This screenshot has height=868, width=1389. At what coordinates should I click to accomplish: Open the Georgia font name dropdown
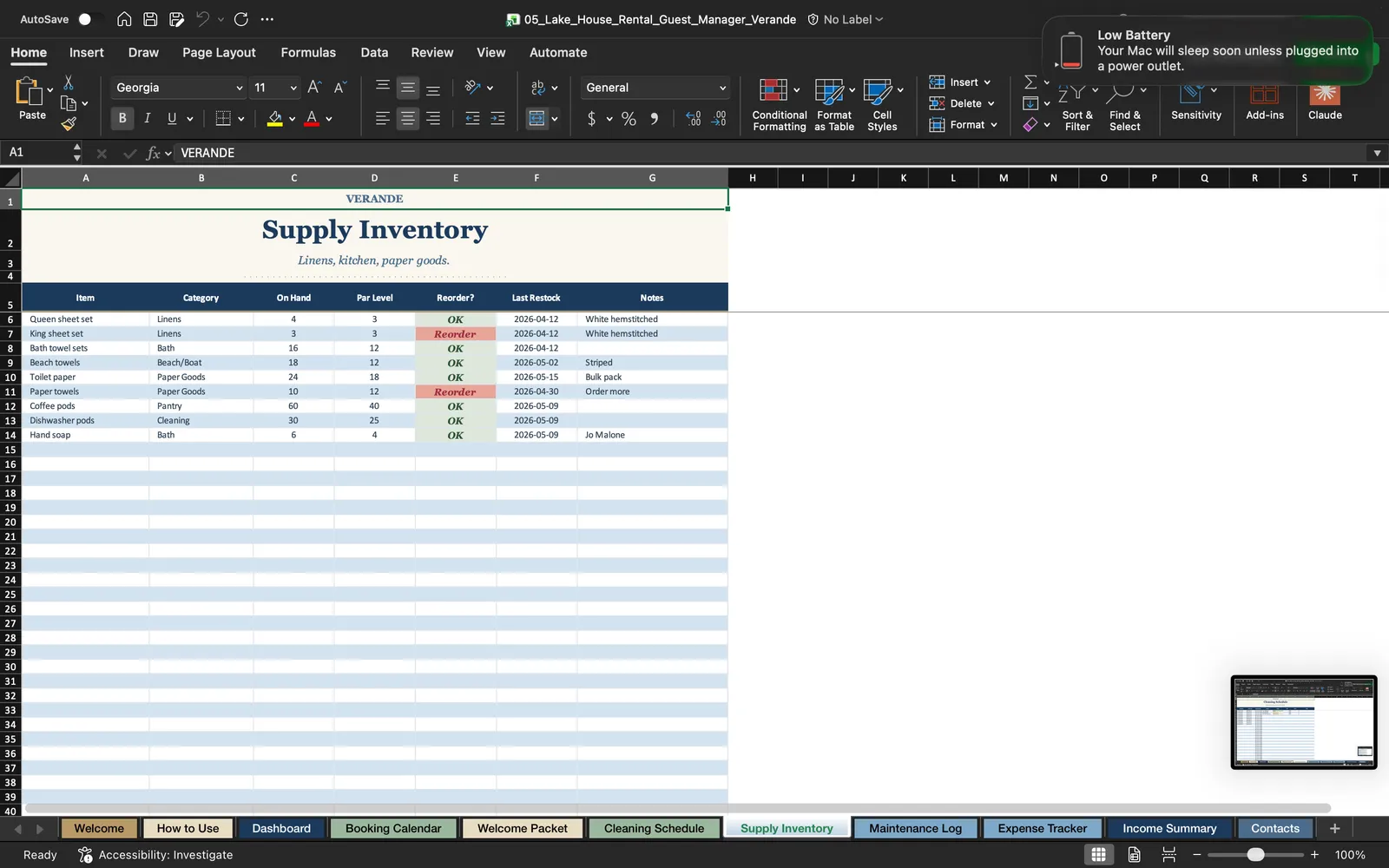click(179, 88)
